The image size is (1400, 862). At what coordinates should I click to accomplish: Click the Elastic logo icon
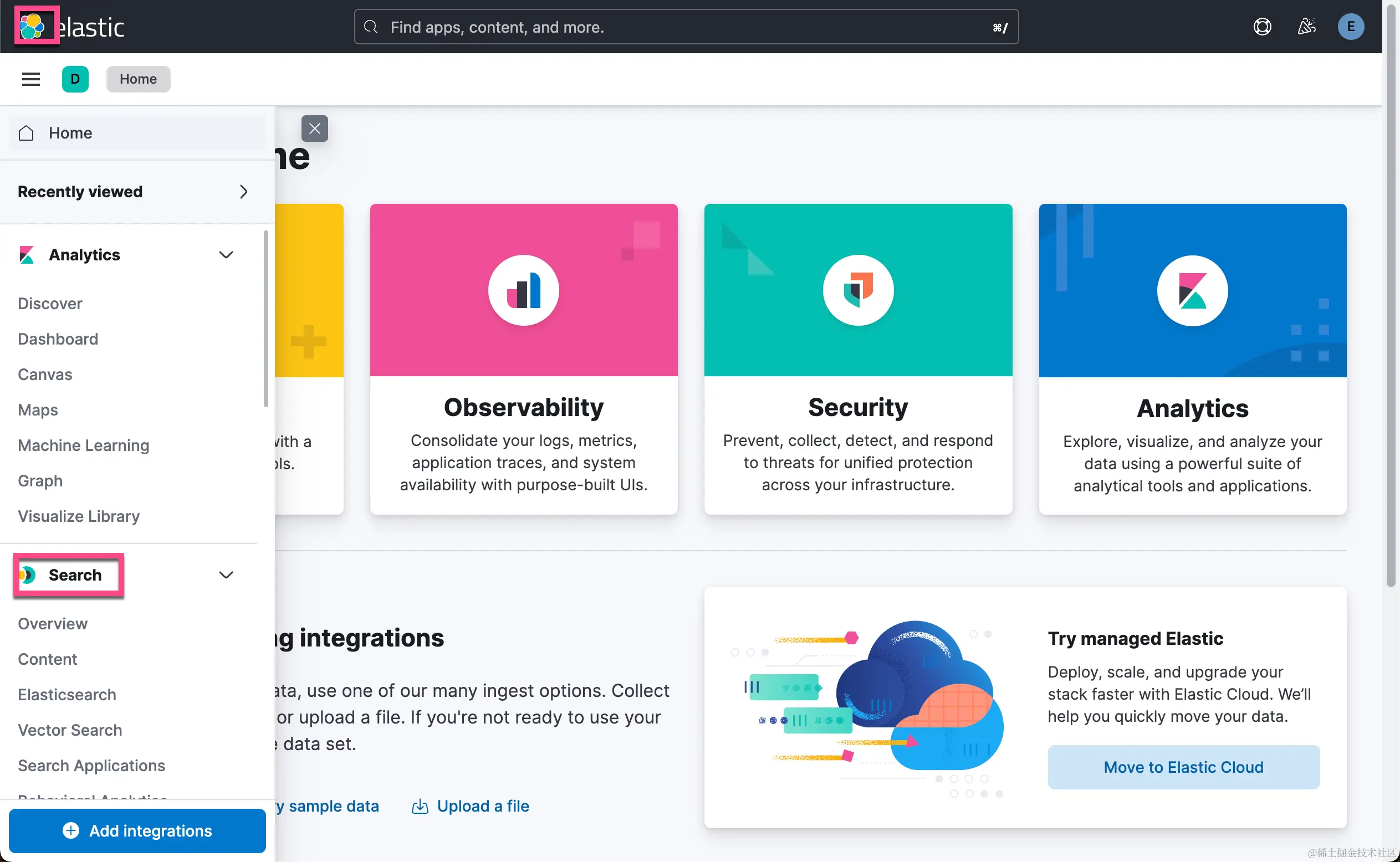tap(33, 26)
